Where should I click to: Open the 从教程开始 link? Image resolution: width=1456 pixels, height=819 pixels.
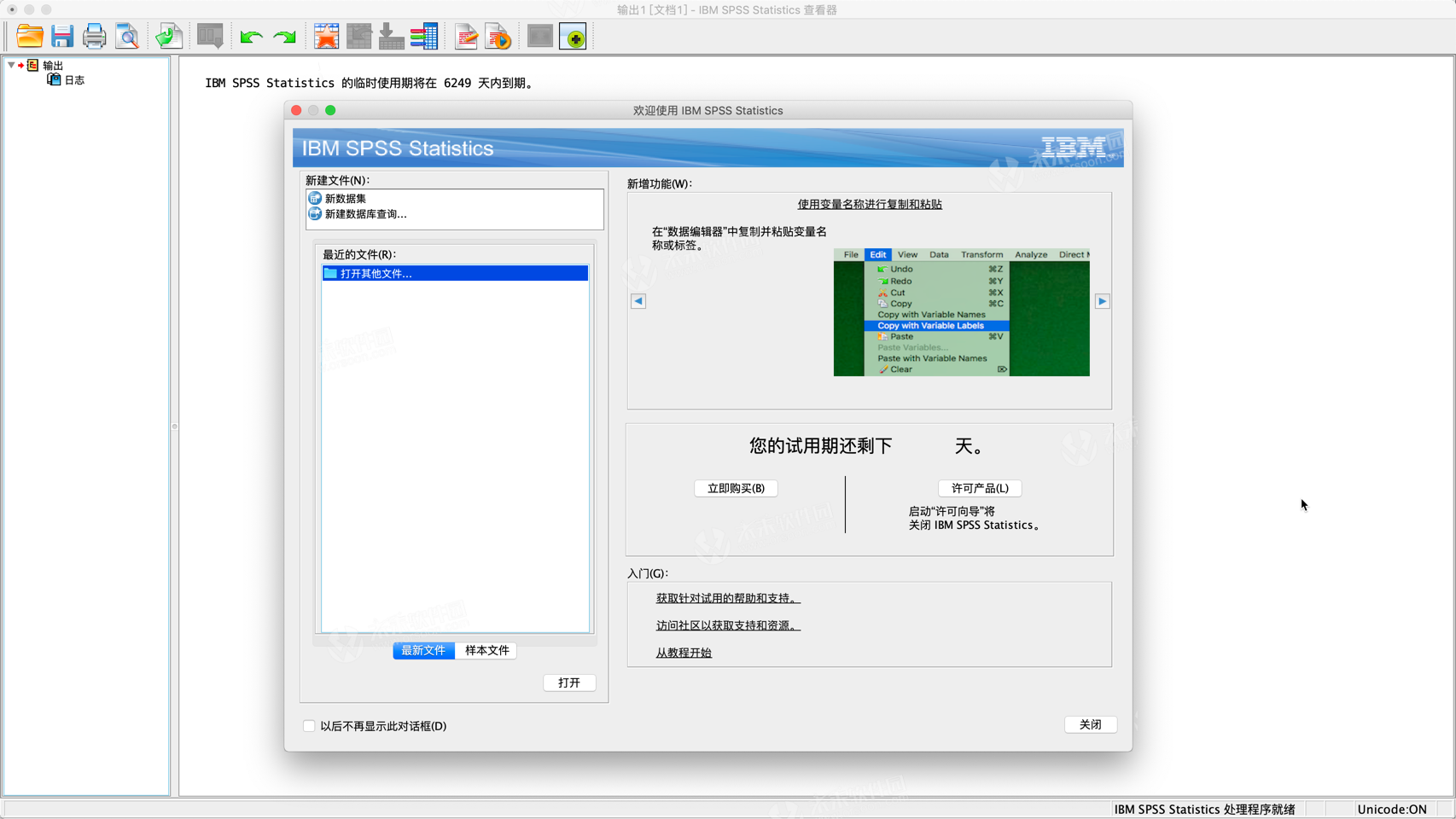(684, 653)
